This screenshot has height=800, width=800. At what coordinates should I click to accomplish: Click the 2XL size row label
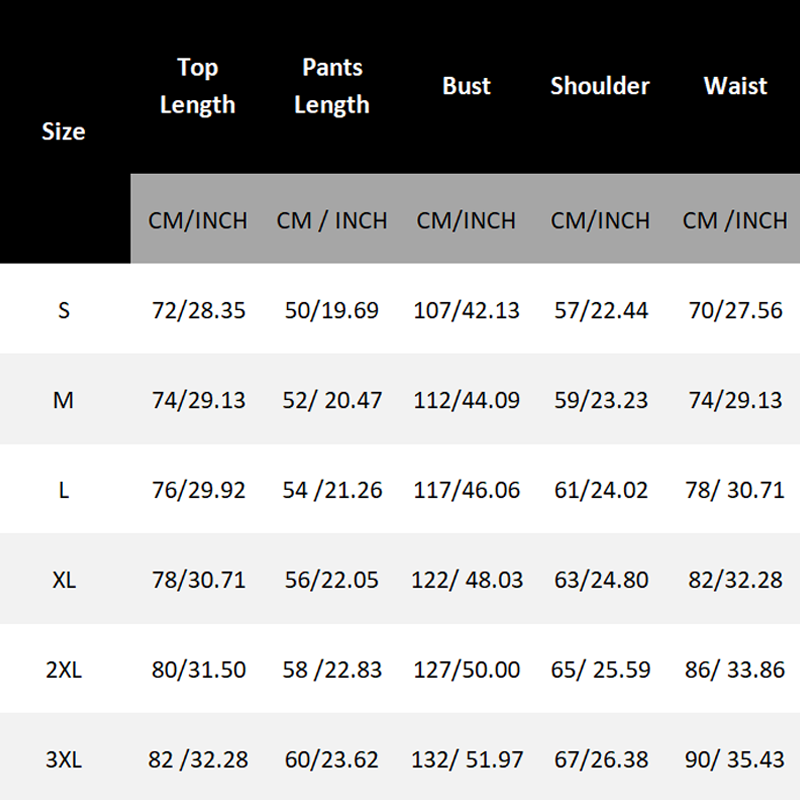64,670
